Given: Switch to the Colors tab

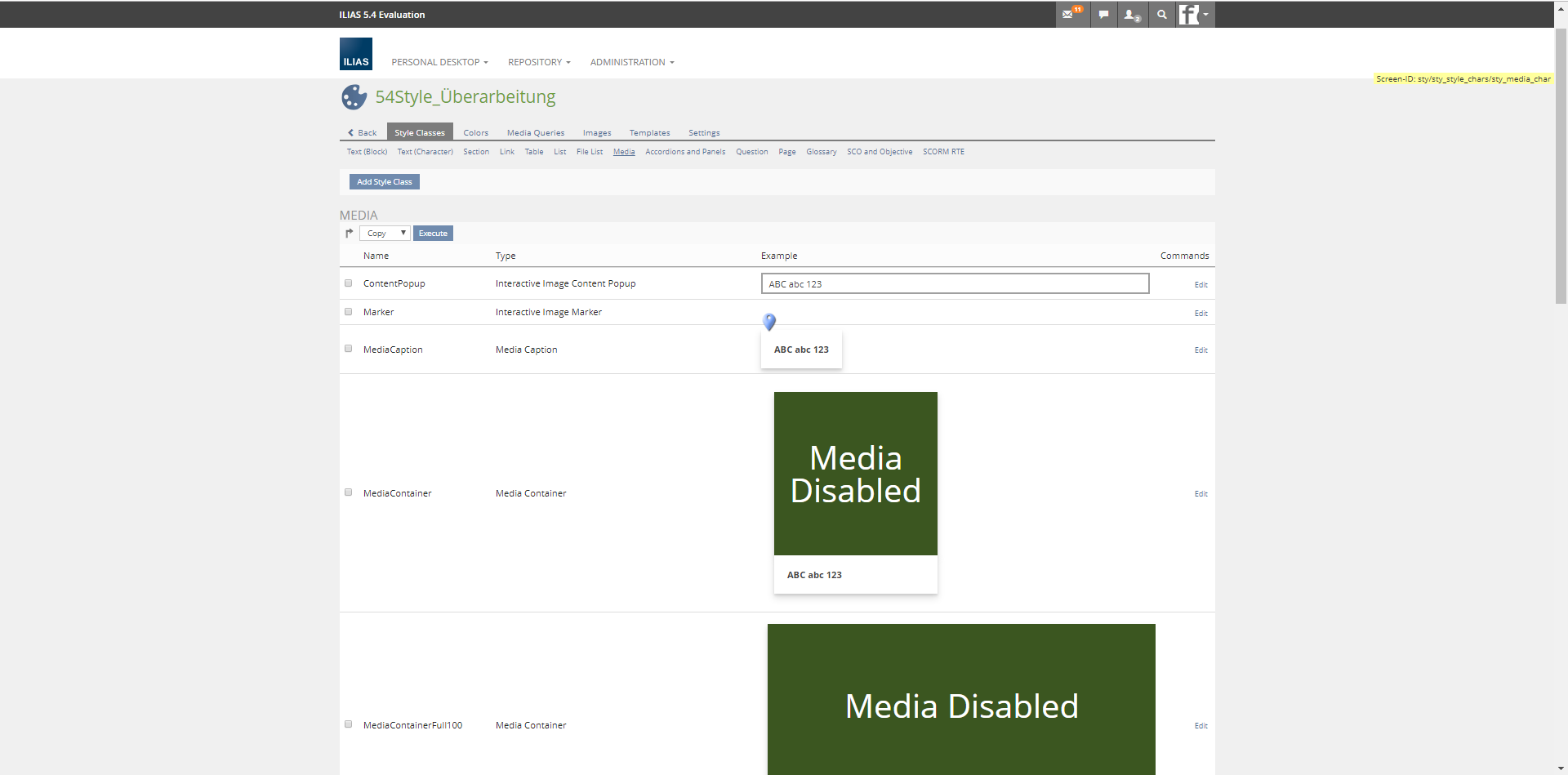Looking at the screenshot, I should [475, 132].
